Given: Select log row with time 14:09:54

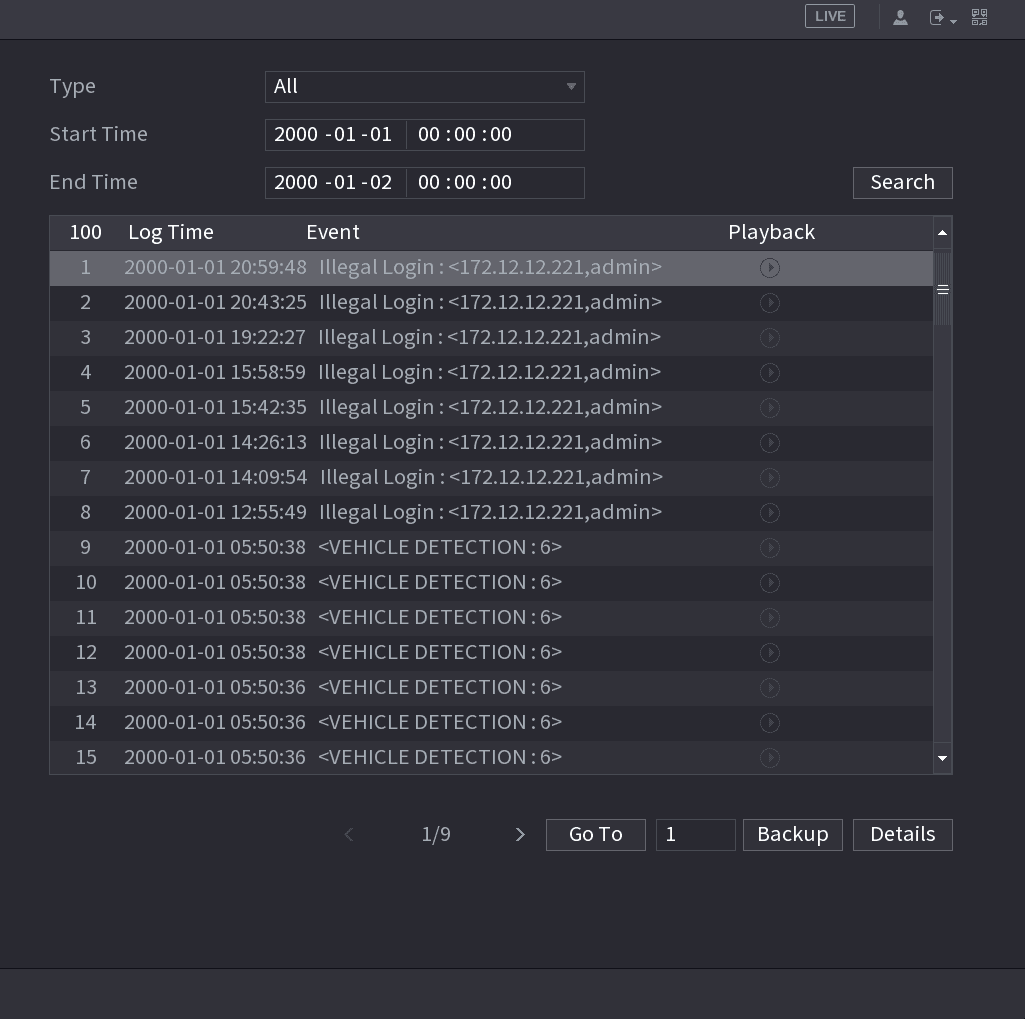Looking at the screenshot, I should [x=491, y=478].
